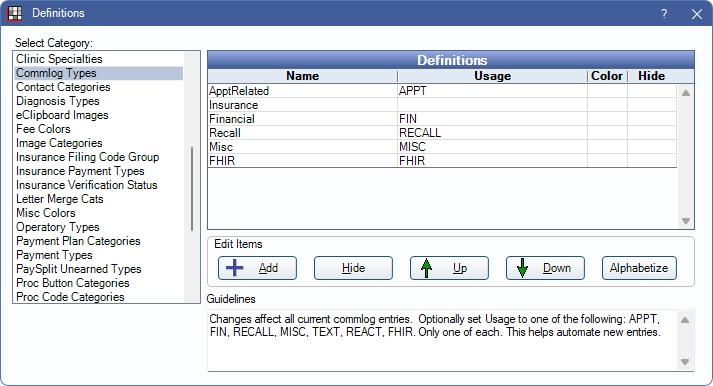
Task: Move selected item Down
Action: click(545, 268)
